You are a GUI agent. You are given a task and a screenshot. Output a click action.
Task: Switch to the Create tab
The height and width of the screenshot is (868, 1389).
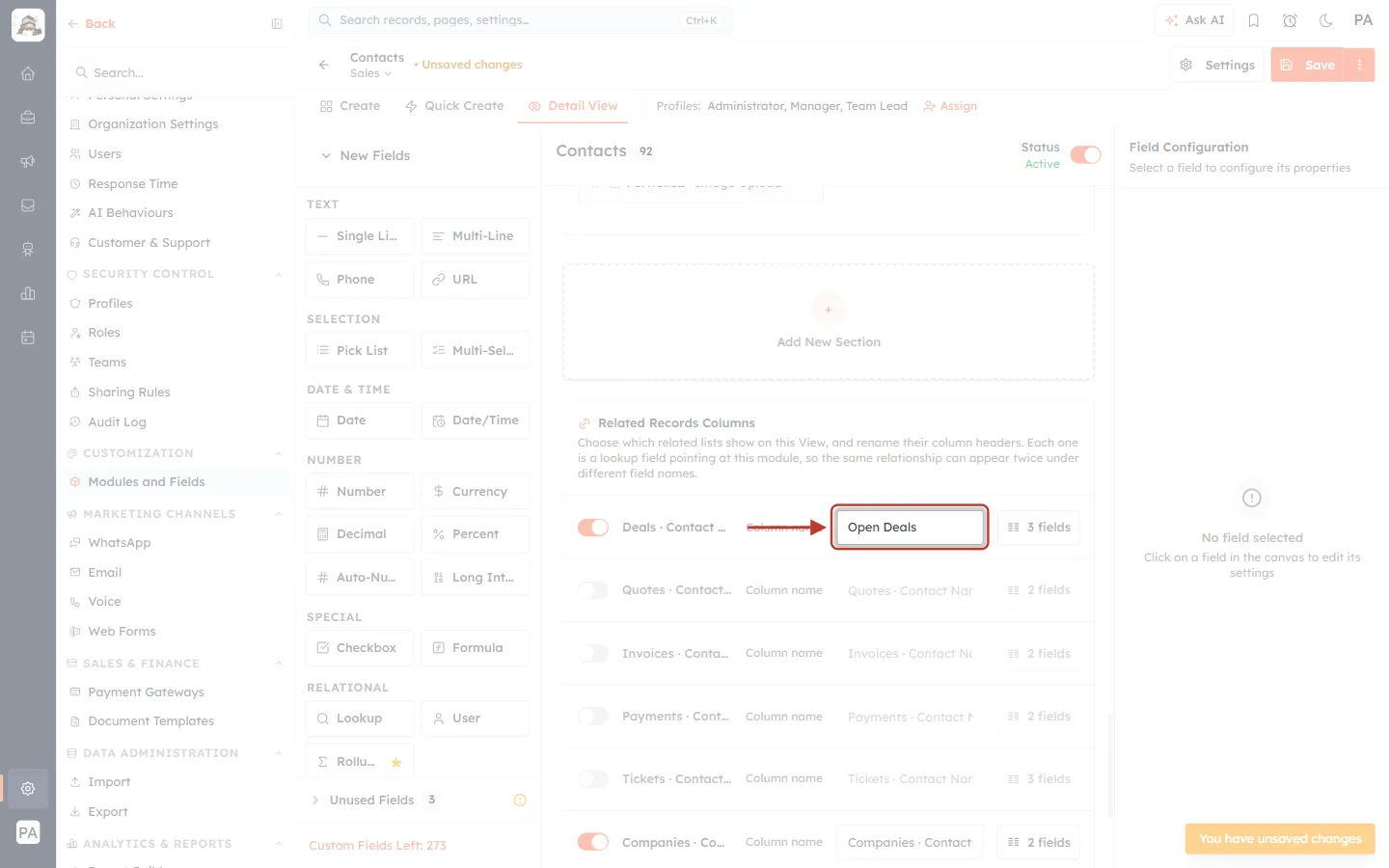pyautogui.click(x=350, y=106)
